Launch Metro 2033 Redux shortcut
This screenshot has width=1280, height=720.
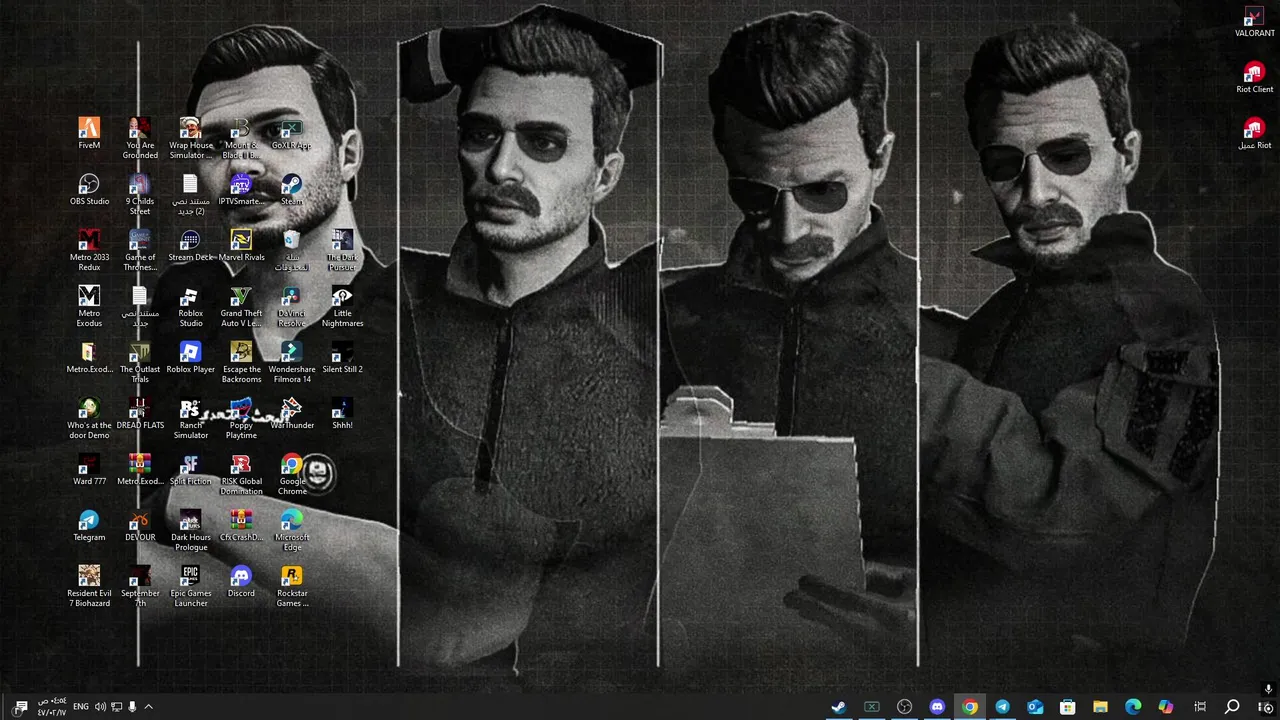point(89,250)
